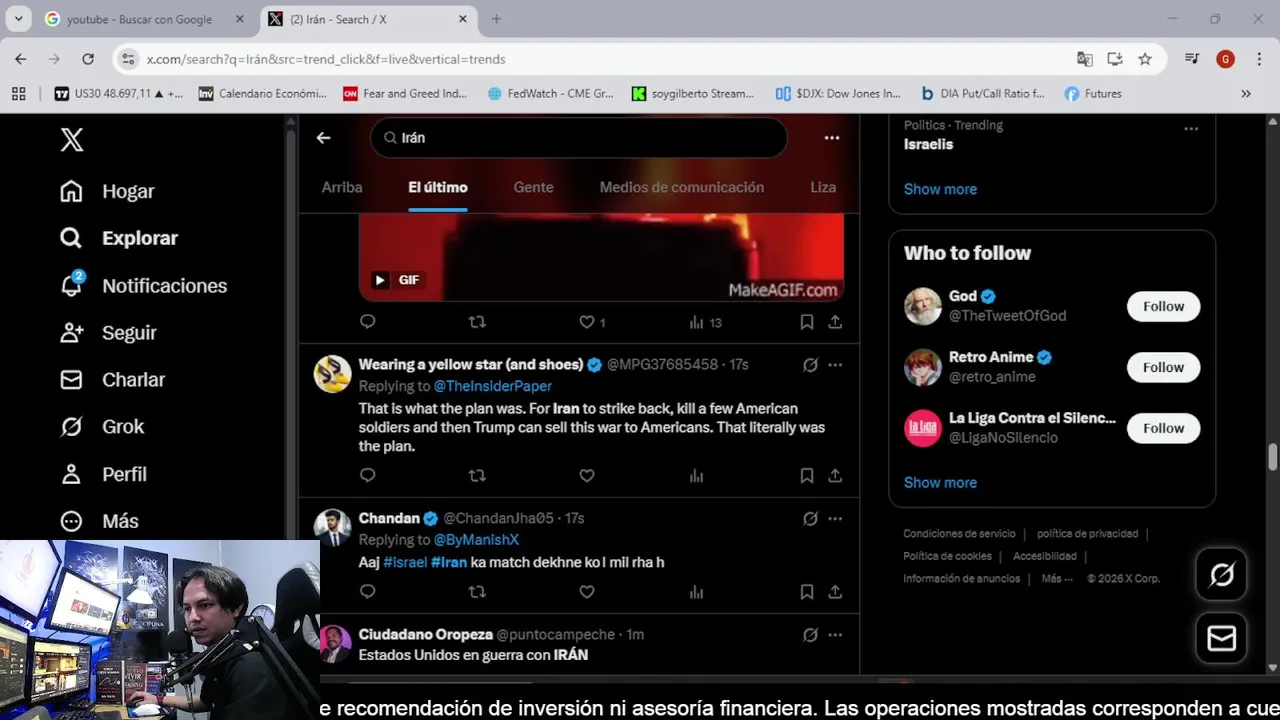Follow God @TheTweetOfGod
The image size is (1280, 720).
(x=1163, y=307)
